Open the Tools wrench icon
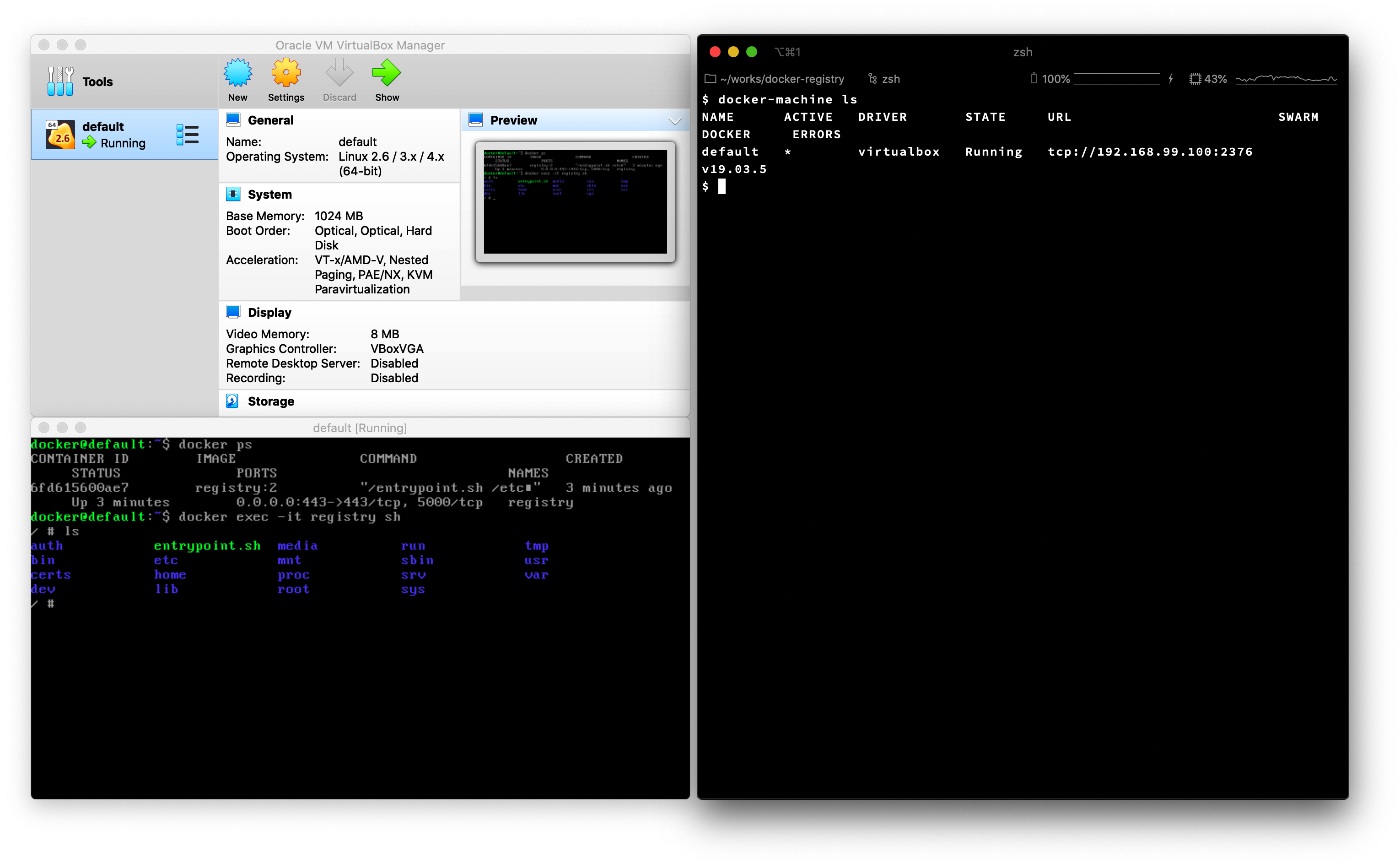Viewport: 1400px width, 867px height. (60, 81)
